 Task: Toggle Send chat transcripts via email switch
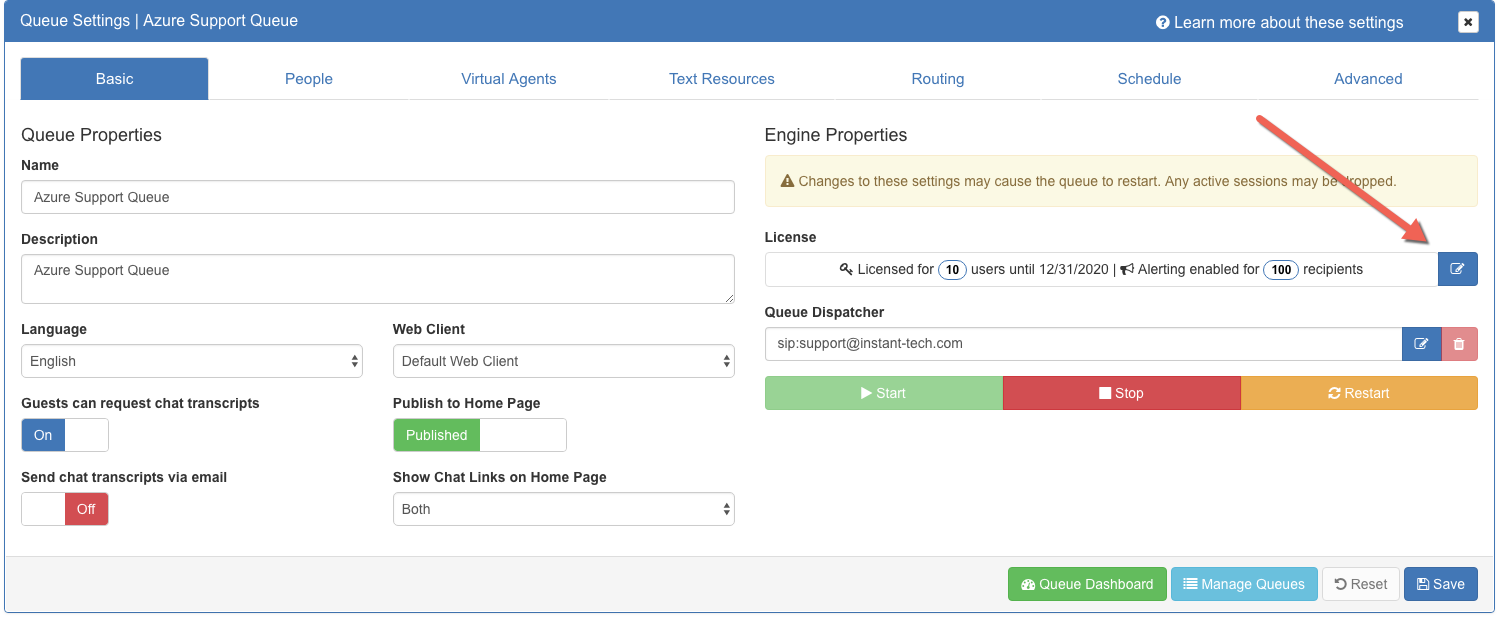tap(65, 509)
